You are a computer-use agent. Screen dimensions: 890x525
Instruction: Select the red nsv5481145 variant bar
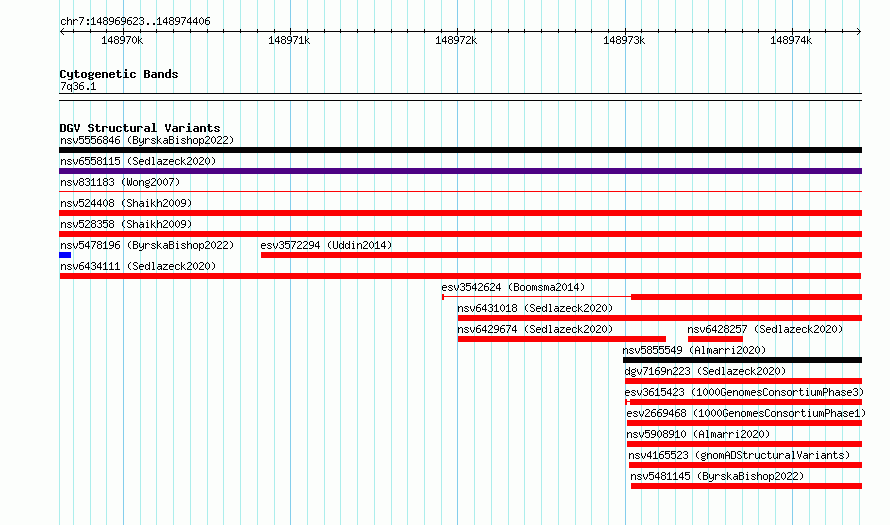point(746,486)
